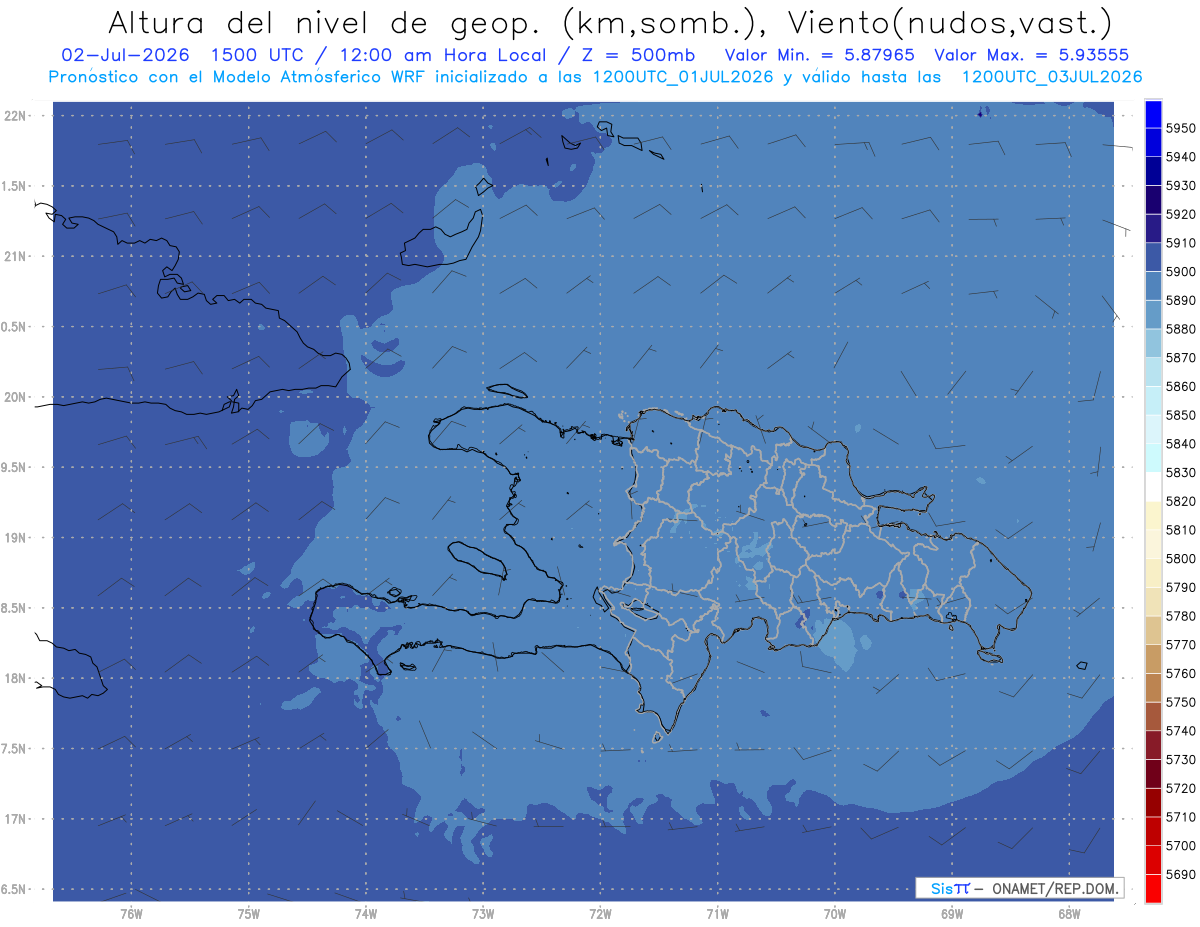This screenshot has height=927, width=1200.
Task: Click the '1200UTC_01JUL2026' initialization text
Action: [x=683, y=77]
